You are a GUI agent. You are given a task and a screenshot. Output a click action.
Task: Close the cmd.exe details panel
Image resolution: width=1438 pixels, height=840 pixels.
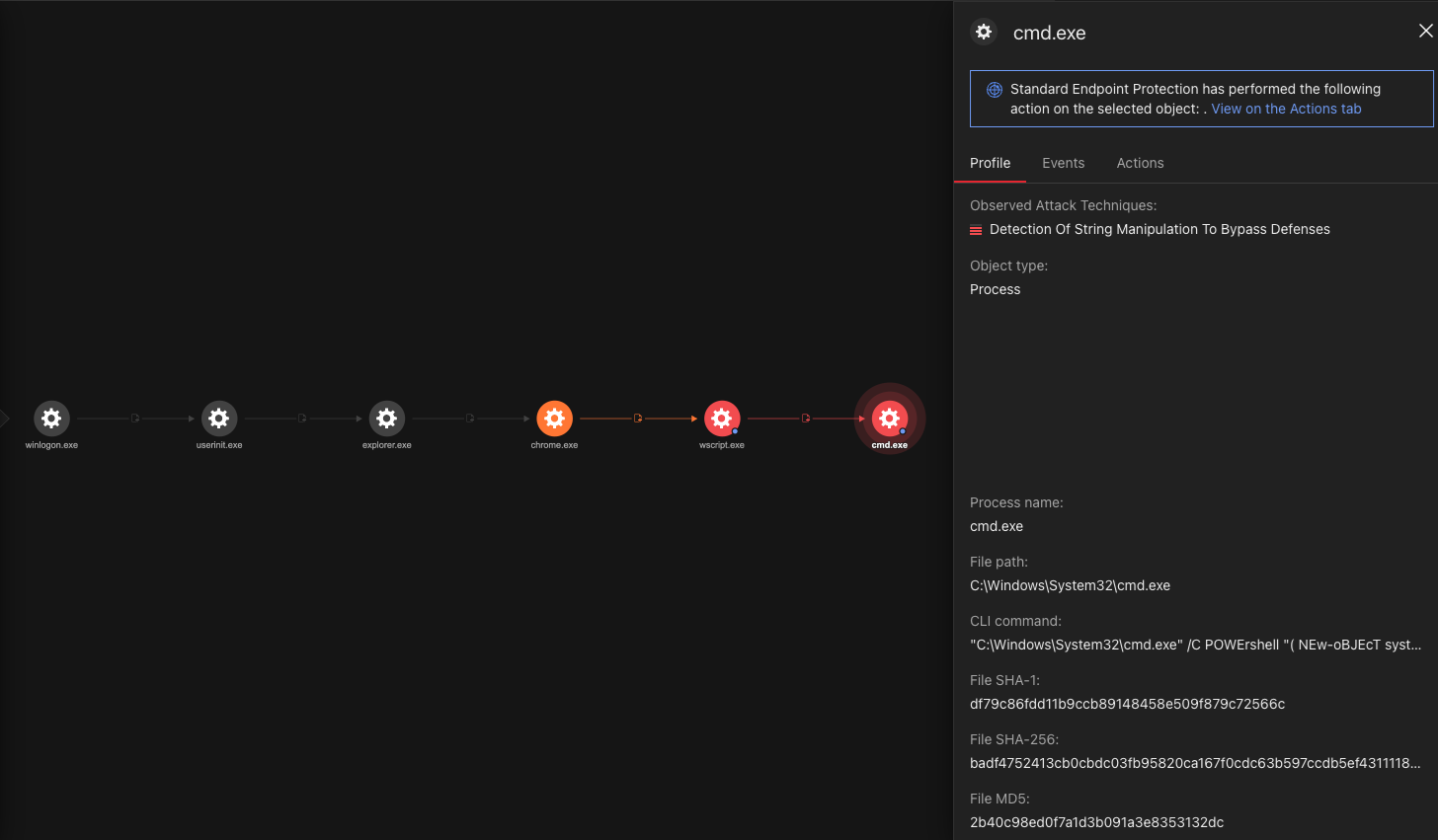[1426, 32]
